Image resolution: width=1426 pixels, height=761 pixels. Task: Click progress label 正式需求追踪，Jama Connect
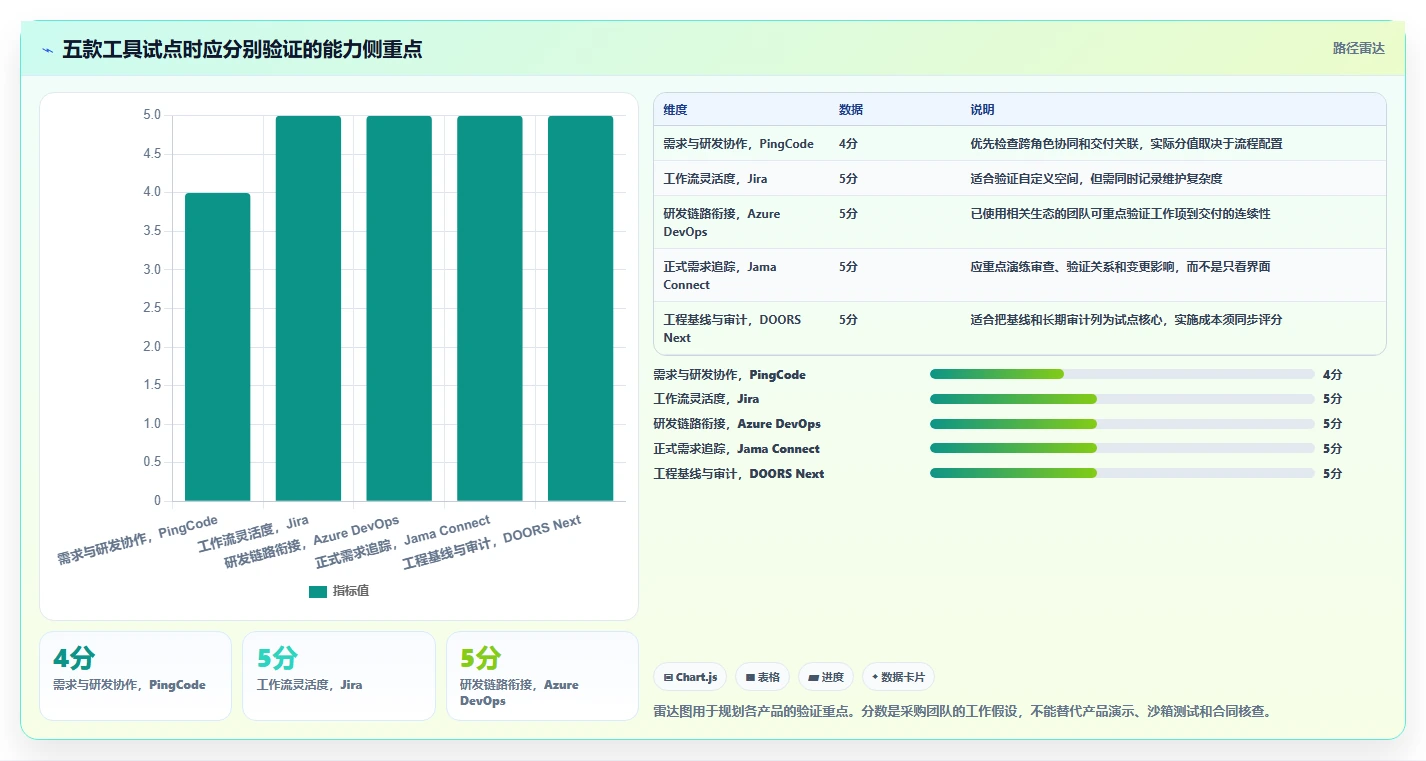[x=736, y=449]
